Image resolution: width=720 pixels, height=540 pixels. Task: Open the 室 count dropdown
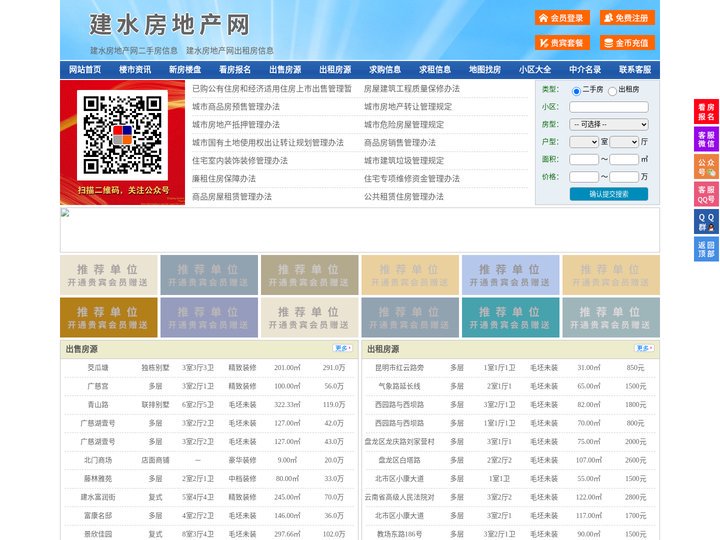point(584,142)
